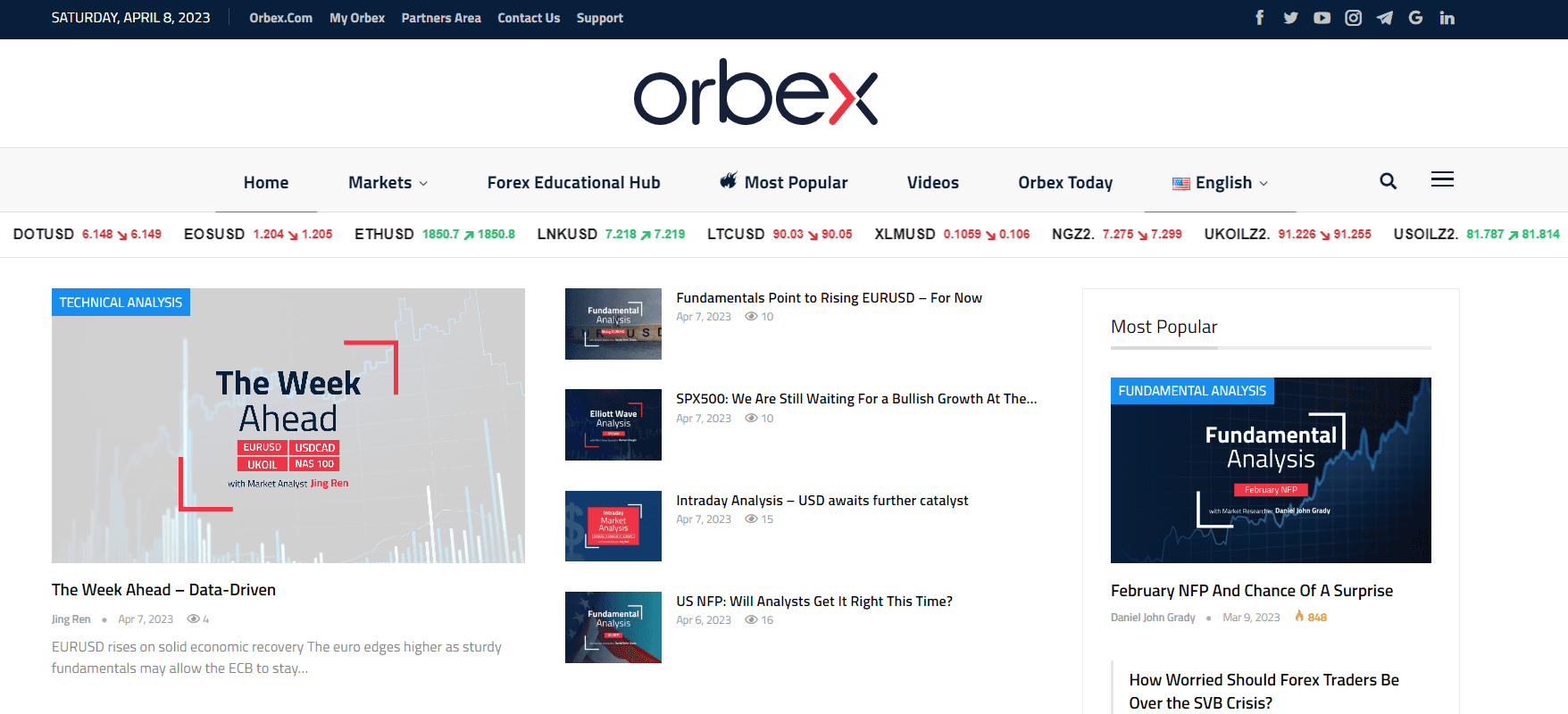Open the English language dropdown

tap(1220, 182)
